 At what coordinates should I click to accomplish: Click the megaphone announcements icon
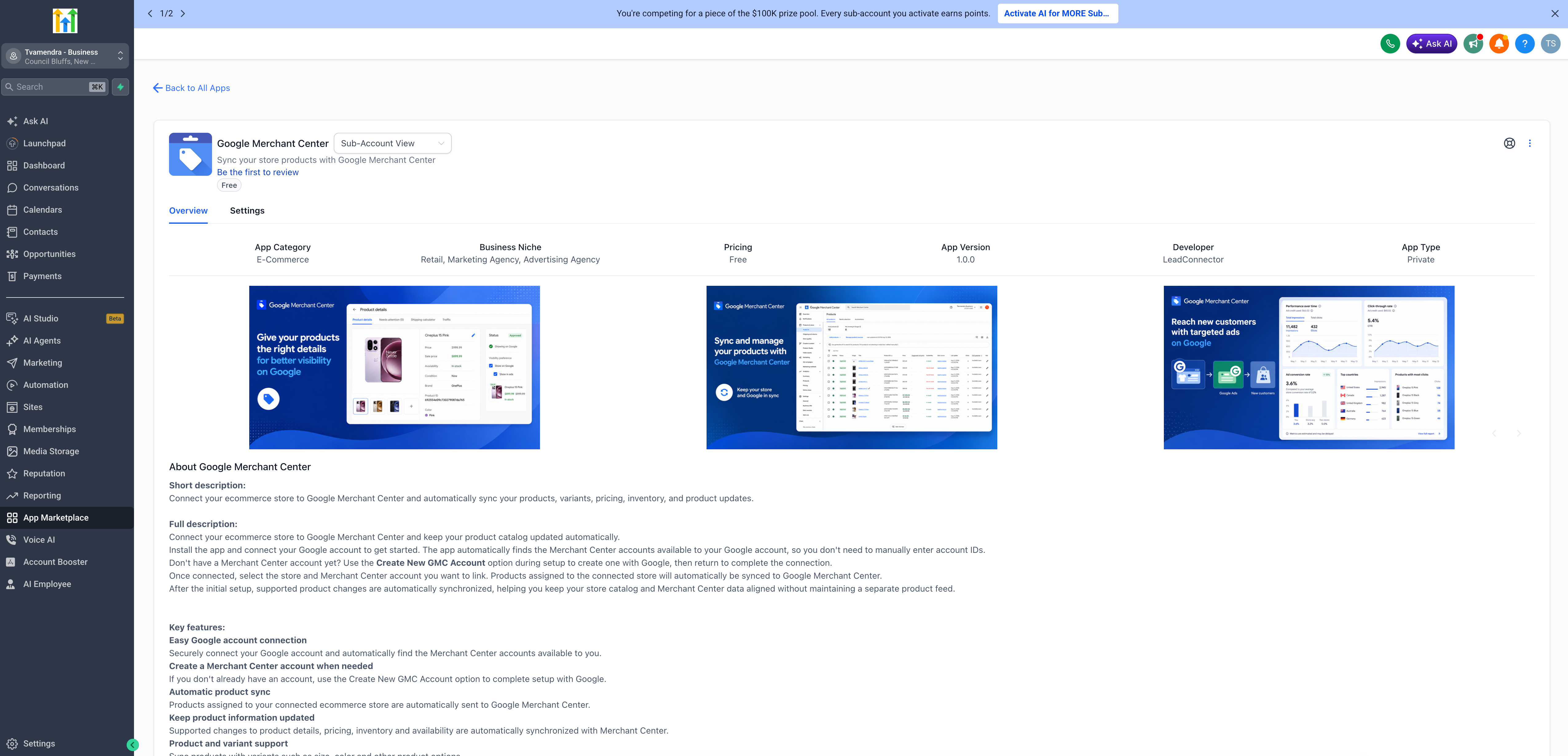click(1473, 44)
